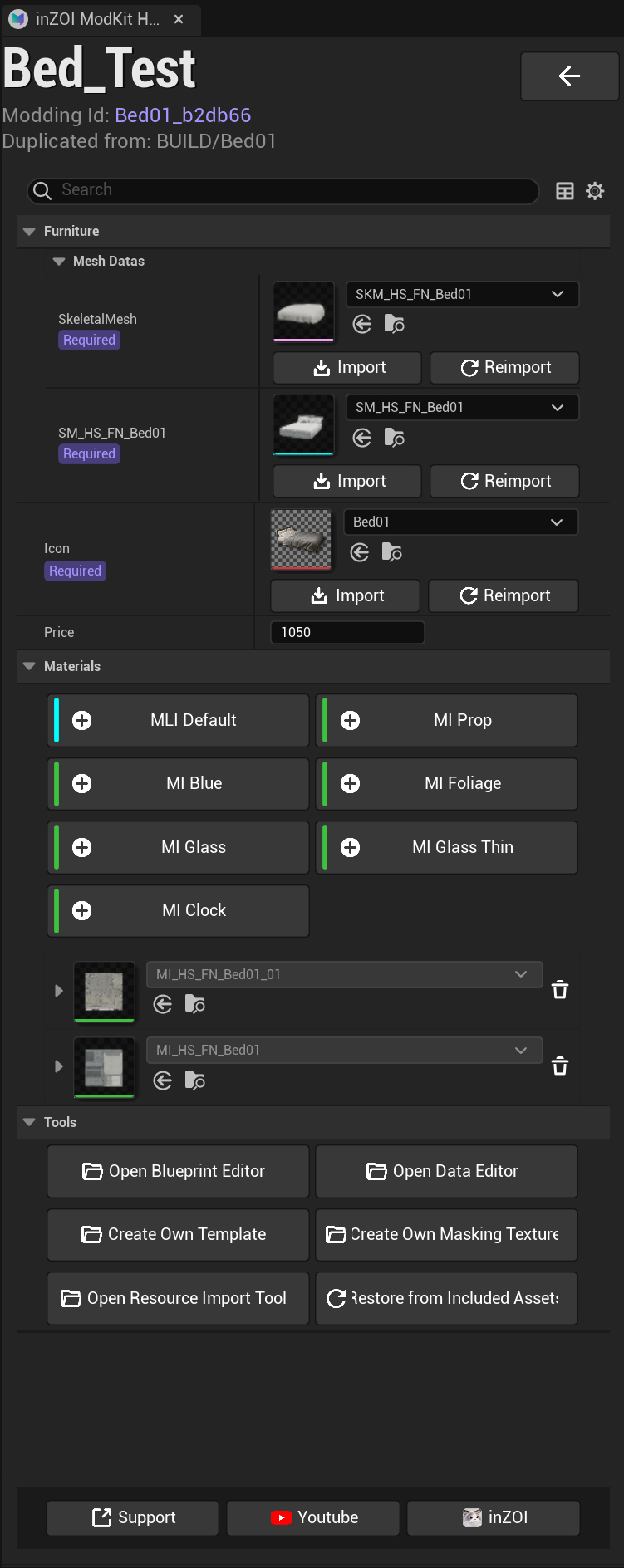Collapse the Tools section

point(29,1123)
